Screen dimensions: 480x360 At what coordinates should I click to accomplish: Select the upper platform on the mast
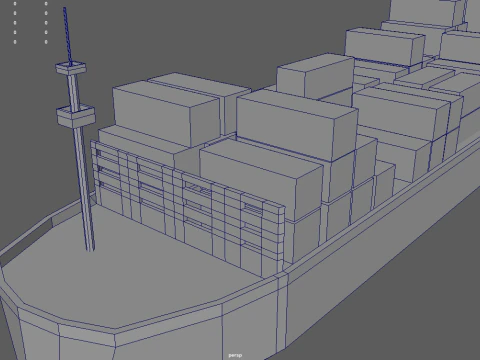pyautogui.click(x=71, y=68)
